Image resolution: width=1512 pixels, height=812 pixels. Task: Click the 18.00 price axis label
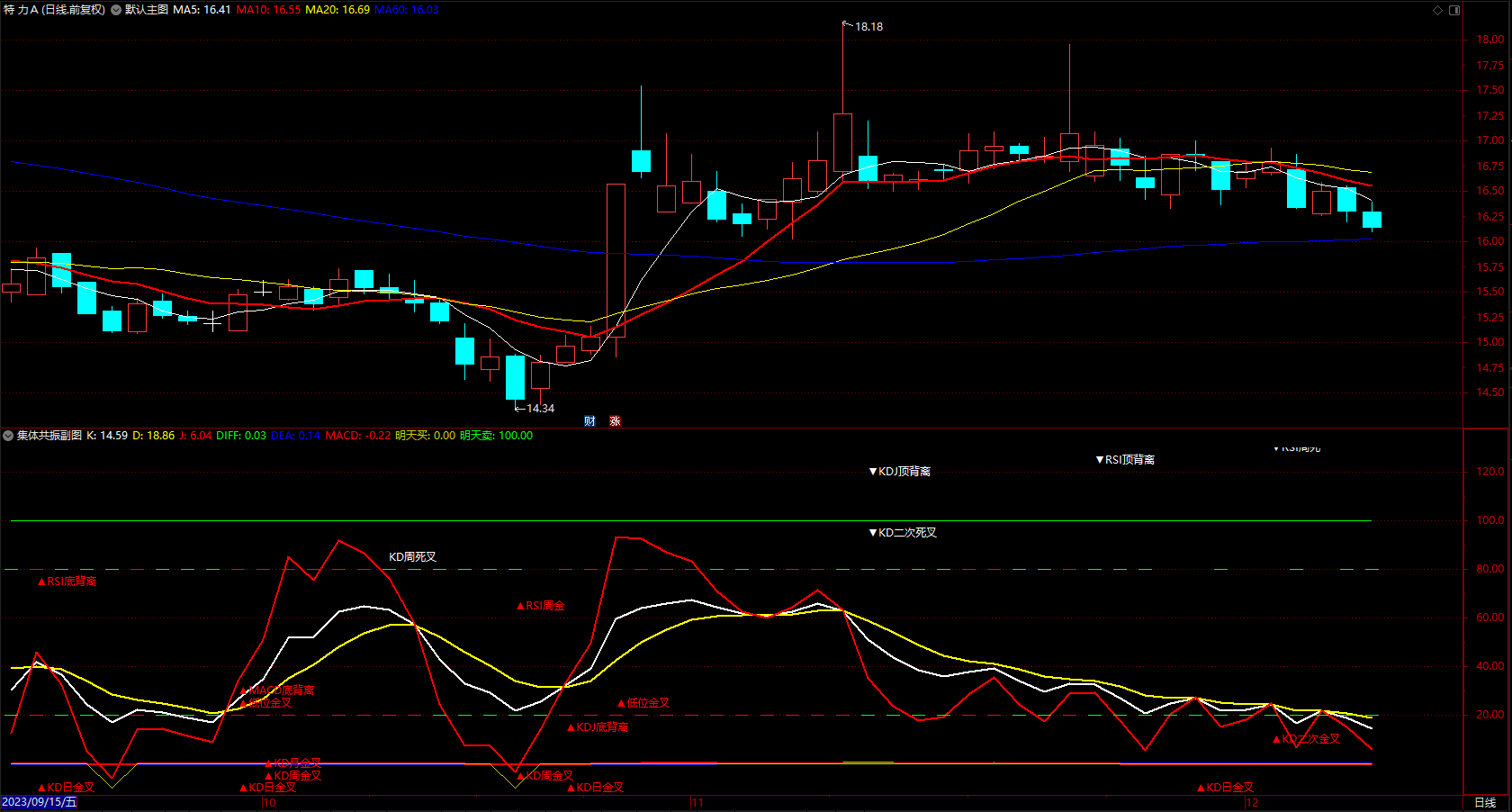click(1489, 40)
